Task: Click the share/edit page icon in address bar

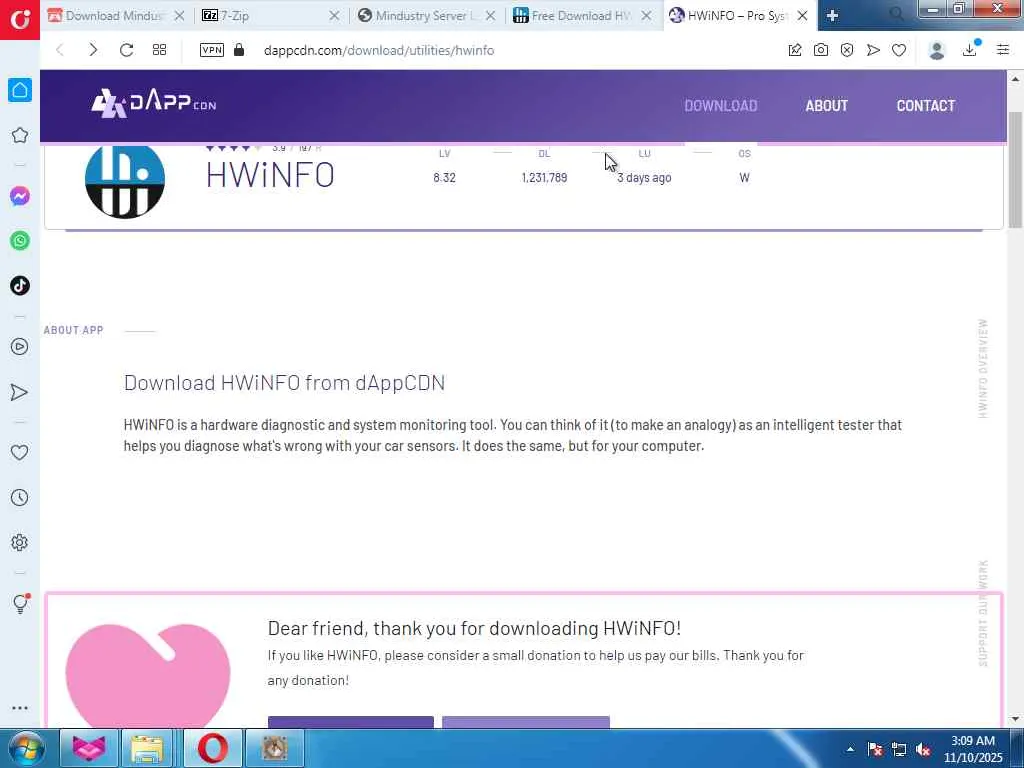Action: [x=795, y=50]
